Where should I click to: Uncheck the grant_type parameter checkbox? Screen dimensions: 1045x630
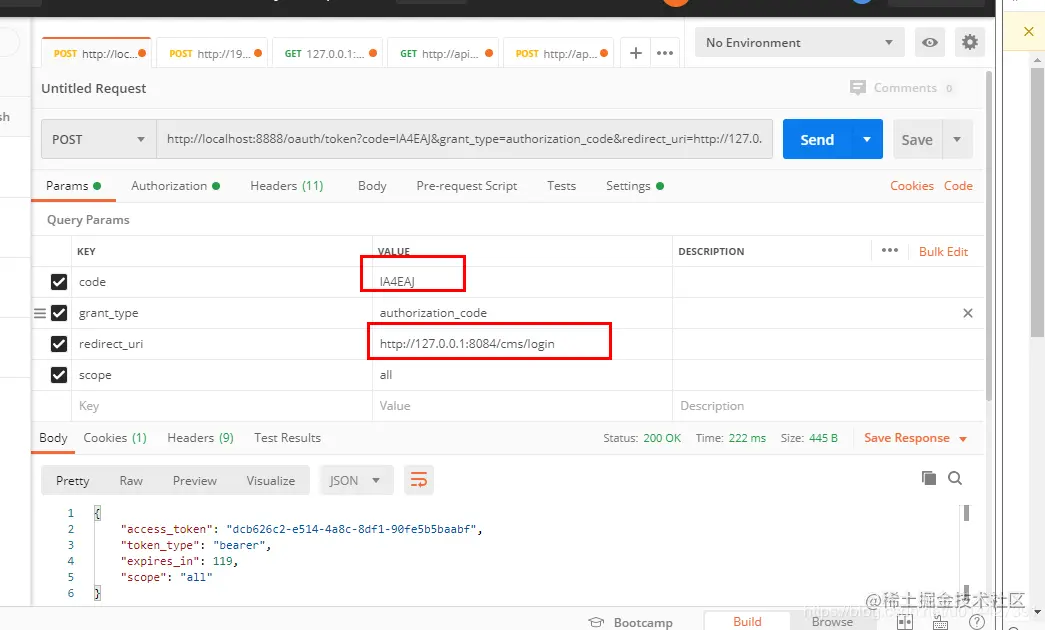[59, 313]
